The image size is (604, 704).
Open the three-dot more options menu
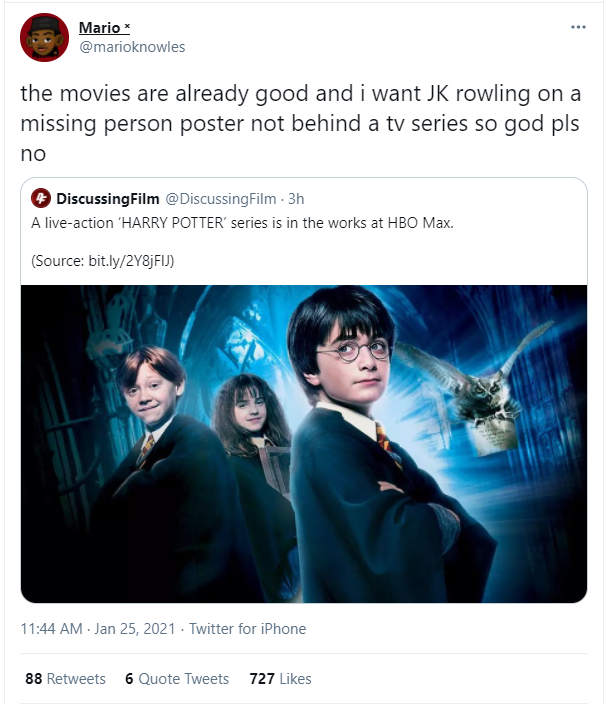(x=578, y=27)
